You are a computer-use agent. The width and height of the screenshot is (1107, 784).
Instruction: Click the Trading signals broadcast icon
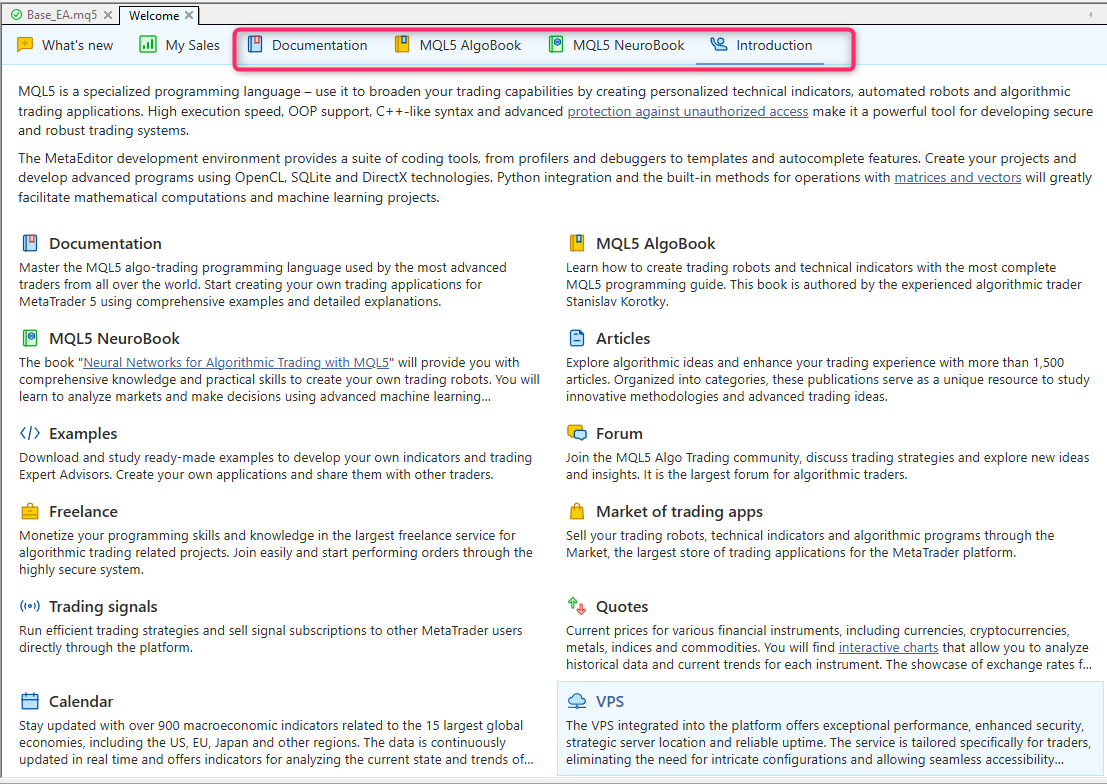click(x=30, y=606)
